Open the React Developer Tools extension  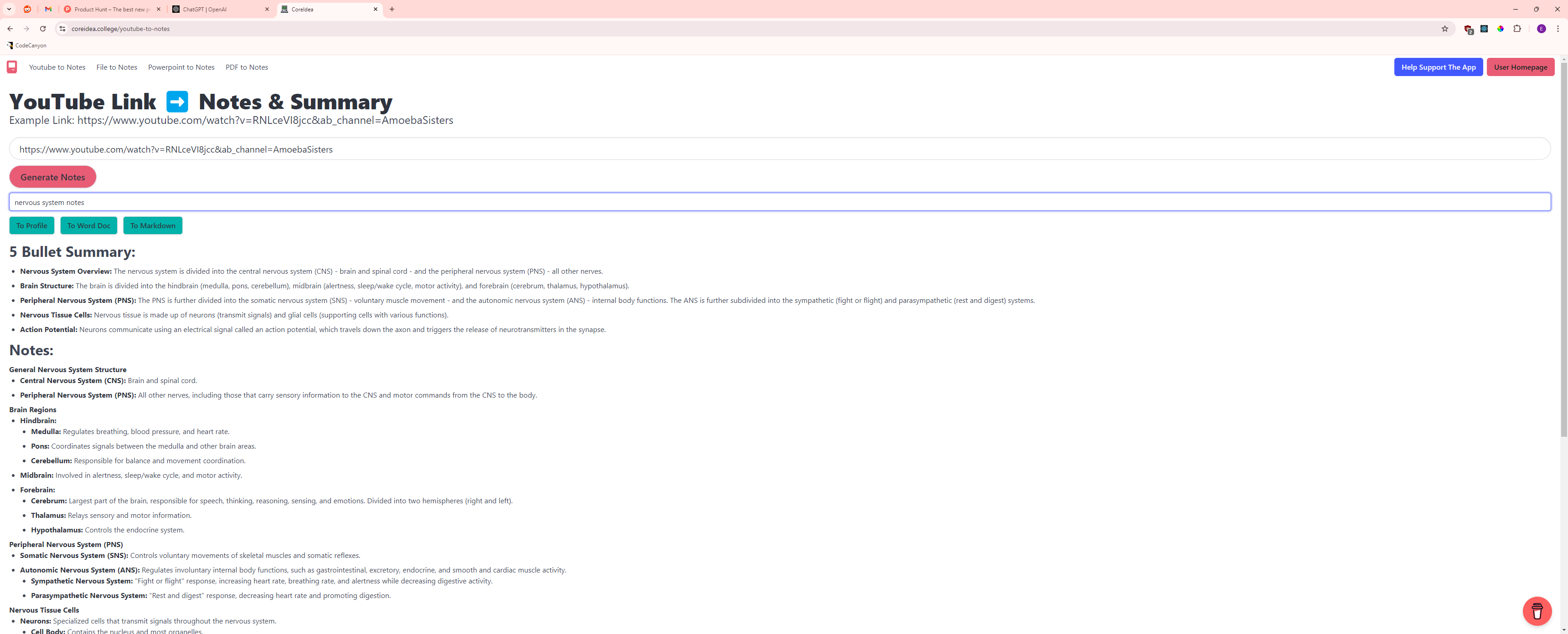(x=1484, y=29)
